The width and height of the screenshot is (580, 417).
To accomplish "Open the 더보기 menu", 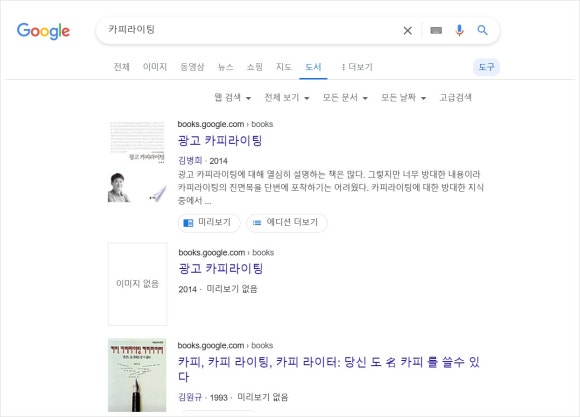I will 357,67.
